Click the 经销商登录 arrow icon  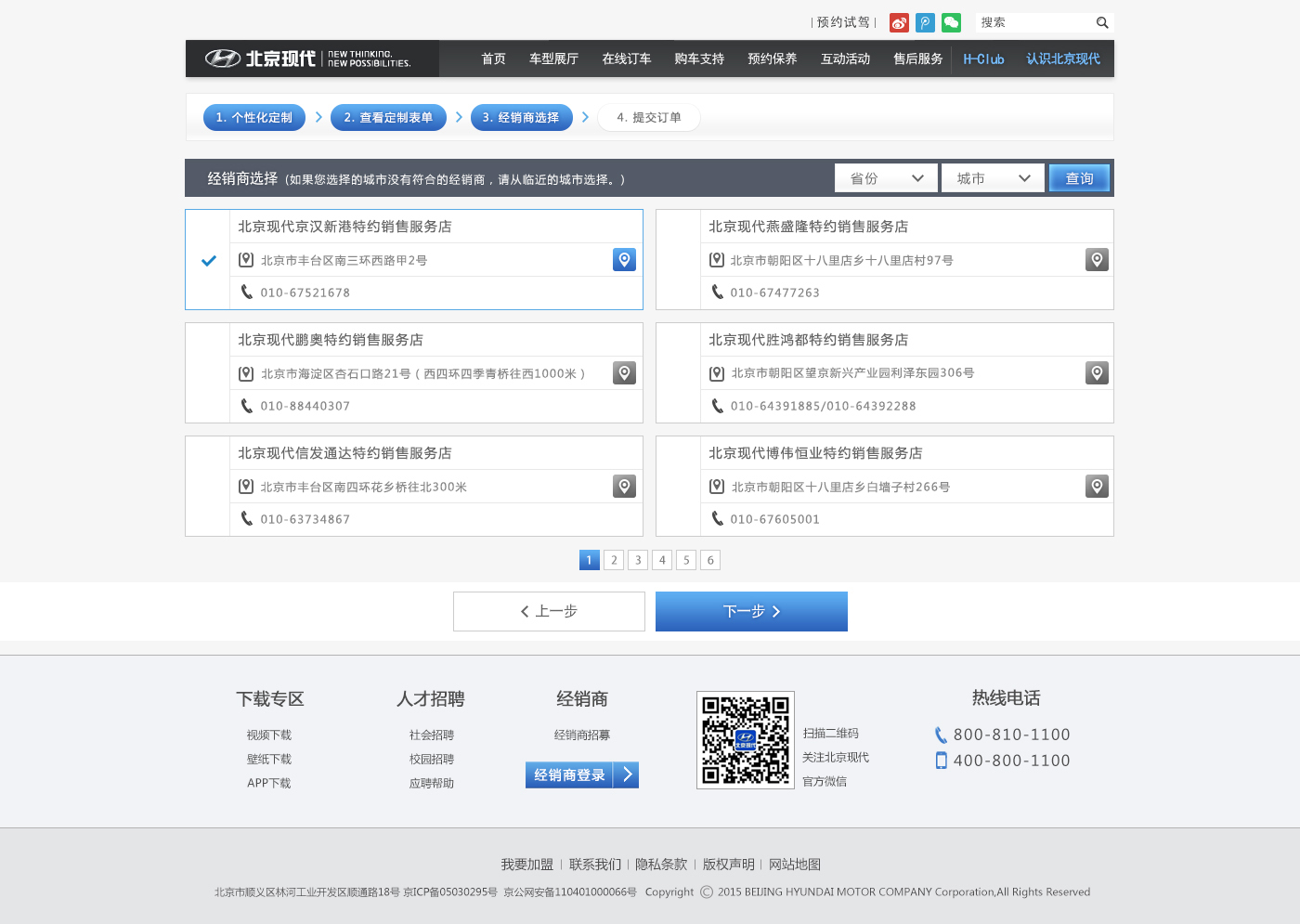coord(627,774)
